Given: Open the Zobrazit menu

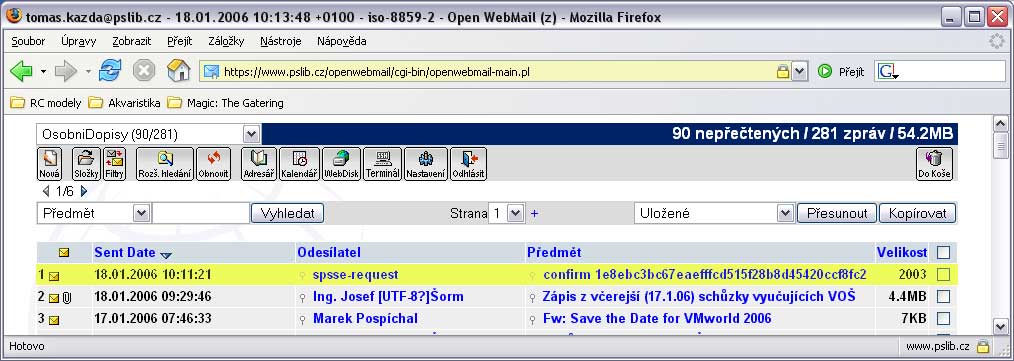Looking at the screenshot, I should pos(131,41).
